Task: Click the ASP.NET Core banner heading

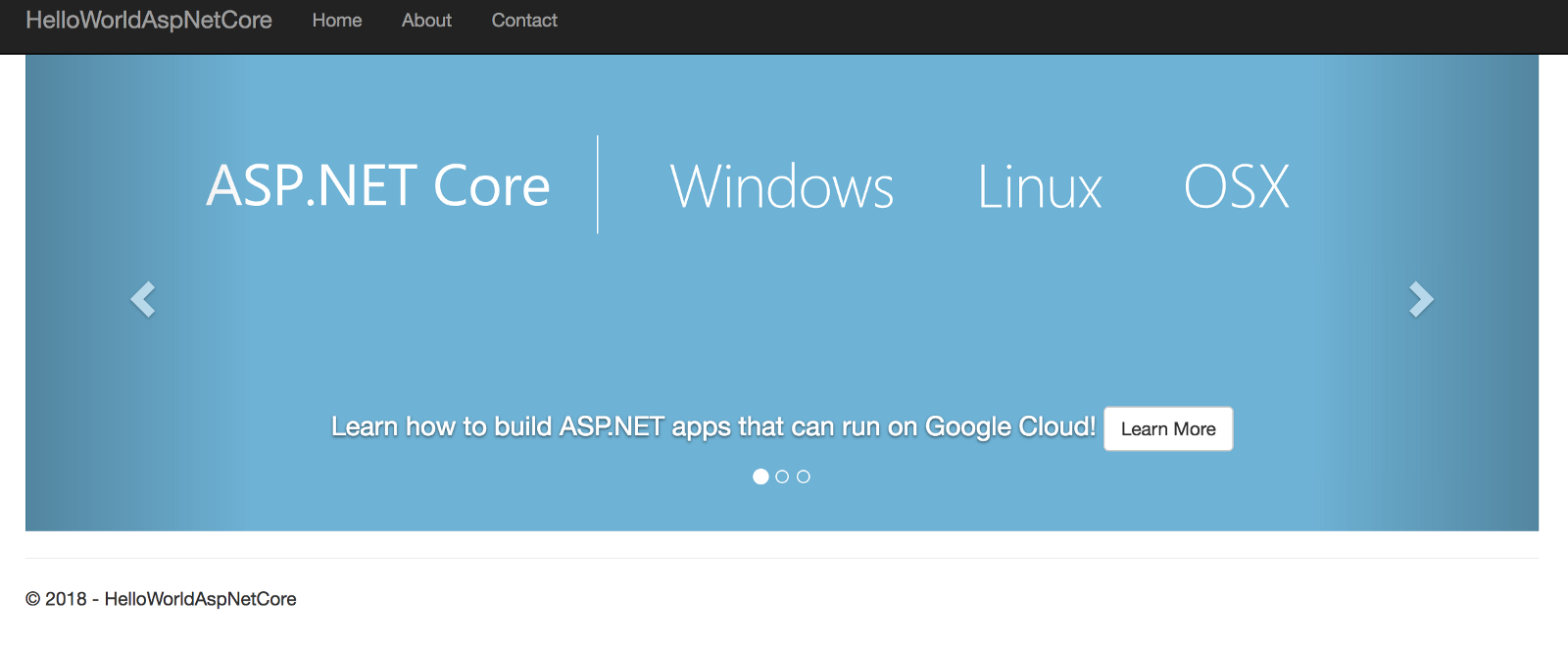Action: pos(378,185)
